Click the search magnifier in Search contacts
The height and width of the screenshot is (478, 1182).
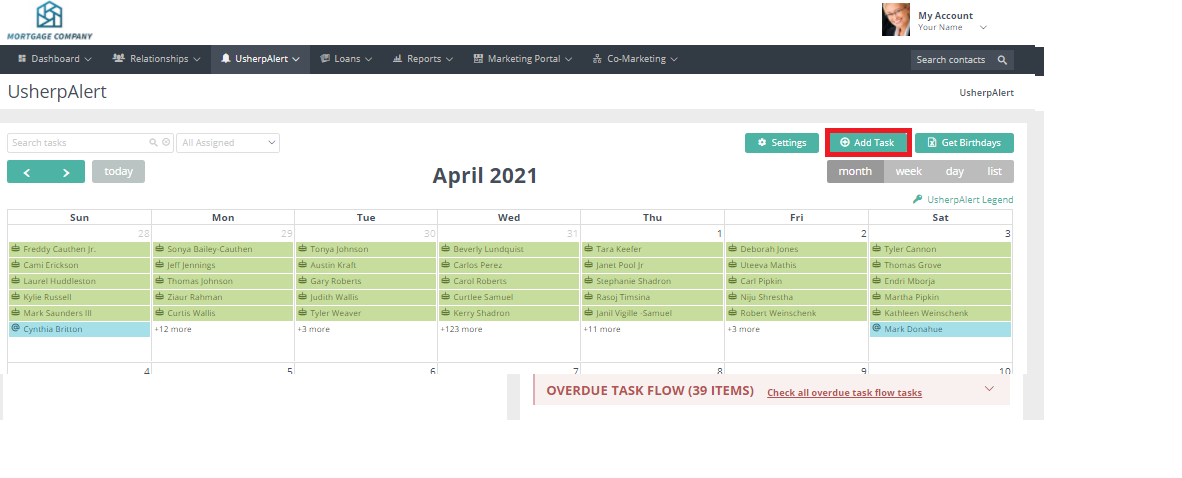click(1002, 60)
